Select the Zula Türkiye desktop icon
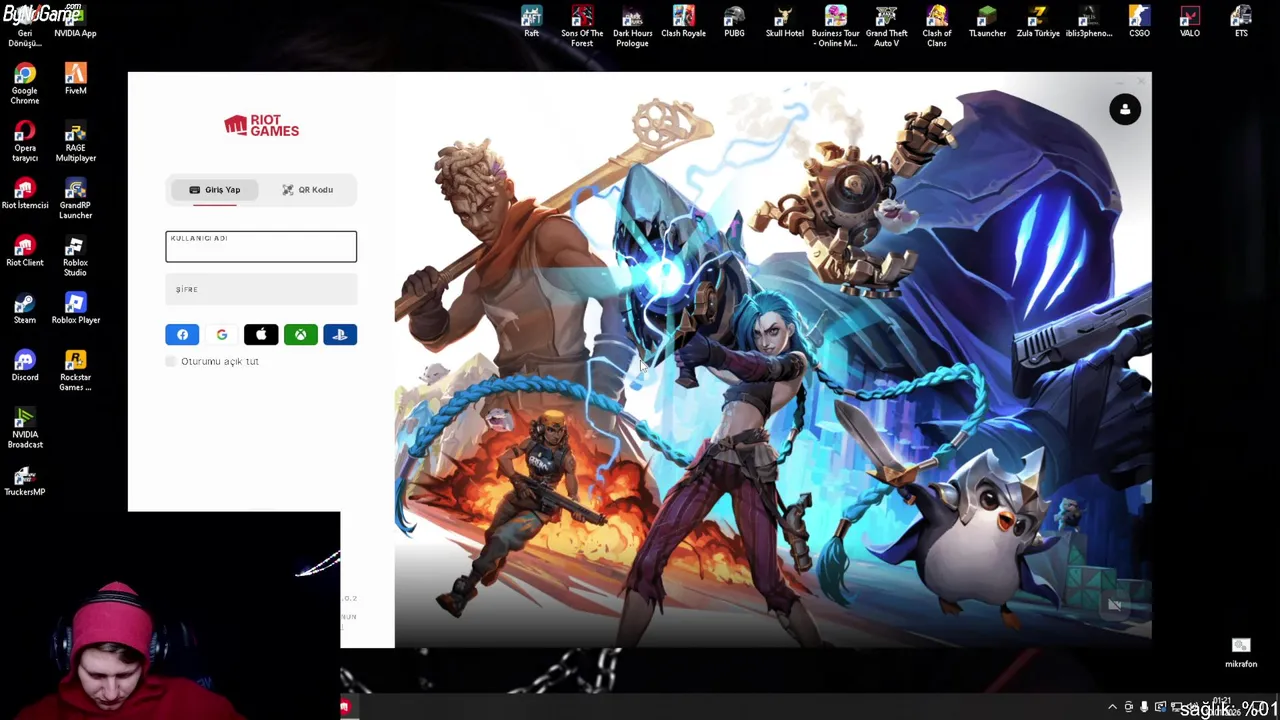The image size is (1280, 720). [1038, 22]
